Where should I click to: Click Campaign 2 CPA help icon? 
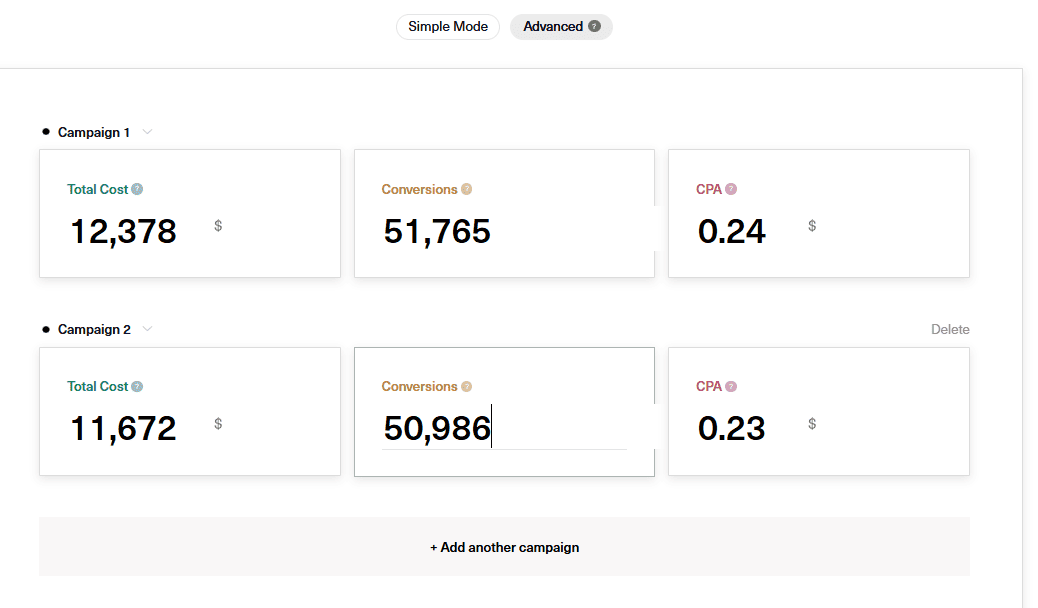tap(731, 386)
